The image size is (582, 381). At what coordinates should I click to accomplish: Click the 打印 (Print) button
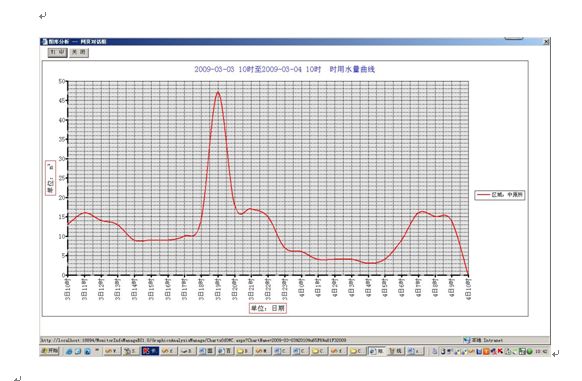[x=58, y=52]
